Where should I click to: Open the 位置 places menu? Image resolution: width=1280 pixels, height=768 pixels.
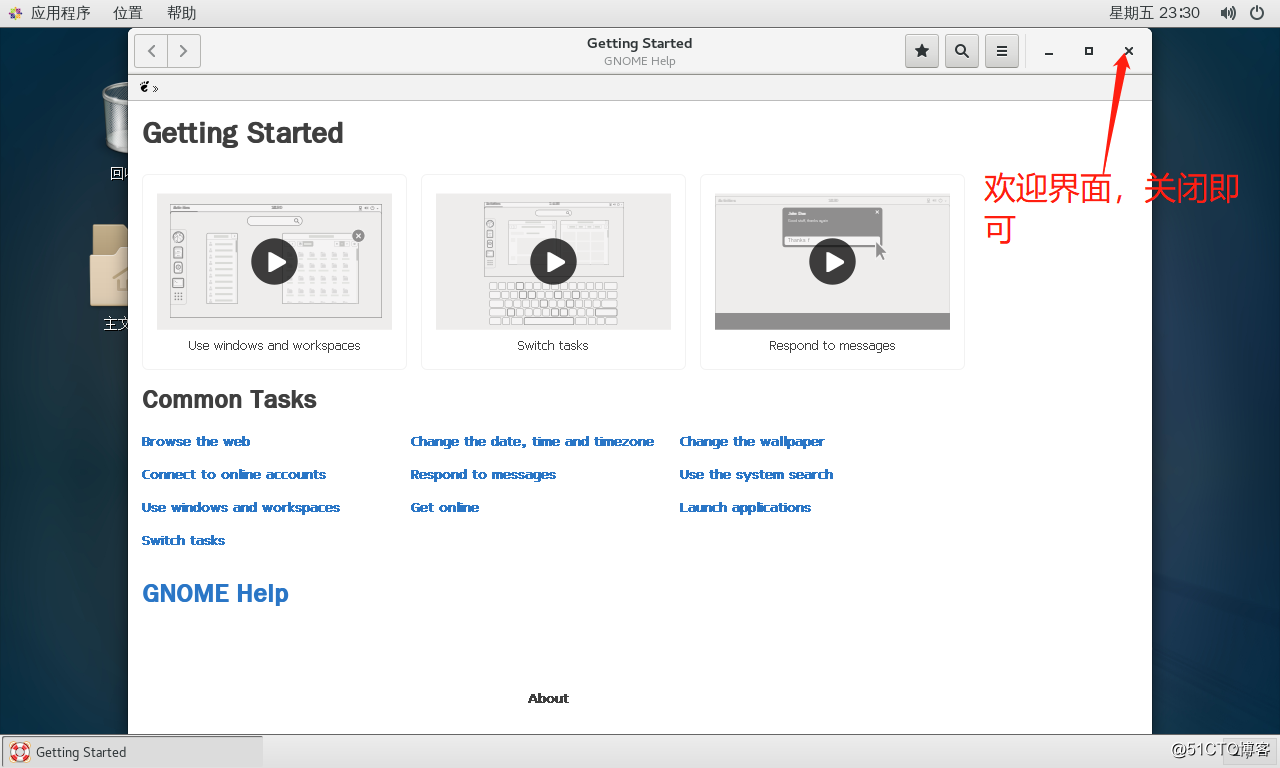[128, 13]
